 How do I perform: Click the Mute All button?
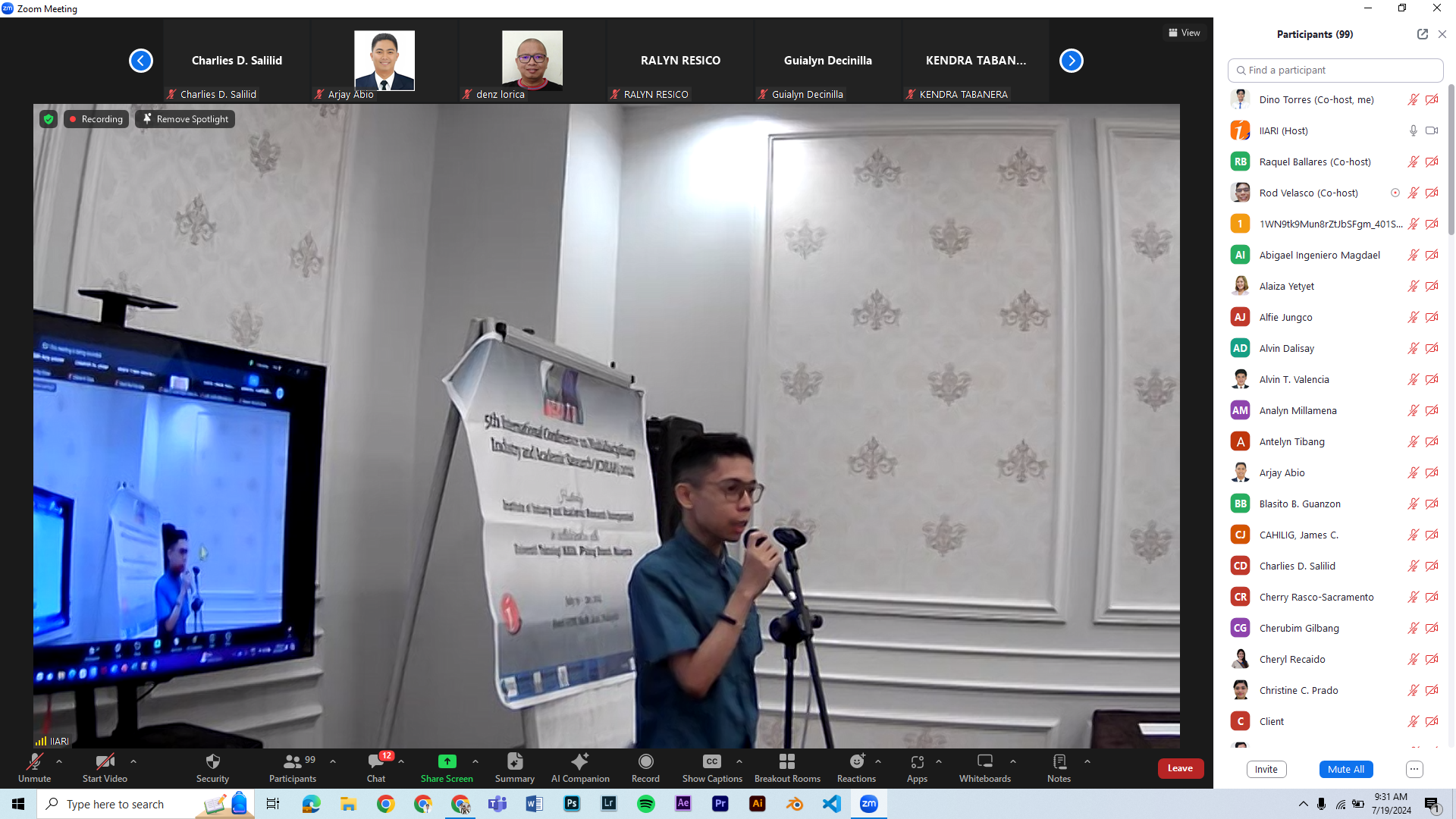coord(1345,769)
